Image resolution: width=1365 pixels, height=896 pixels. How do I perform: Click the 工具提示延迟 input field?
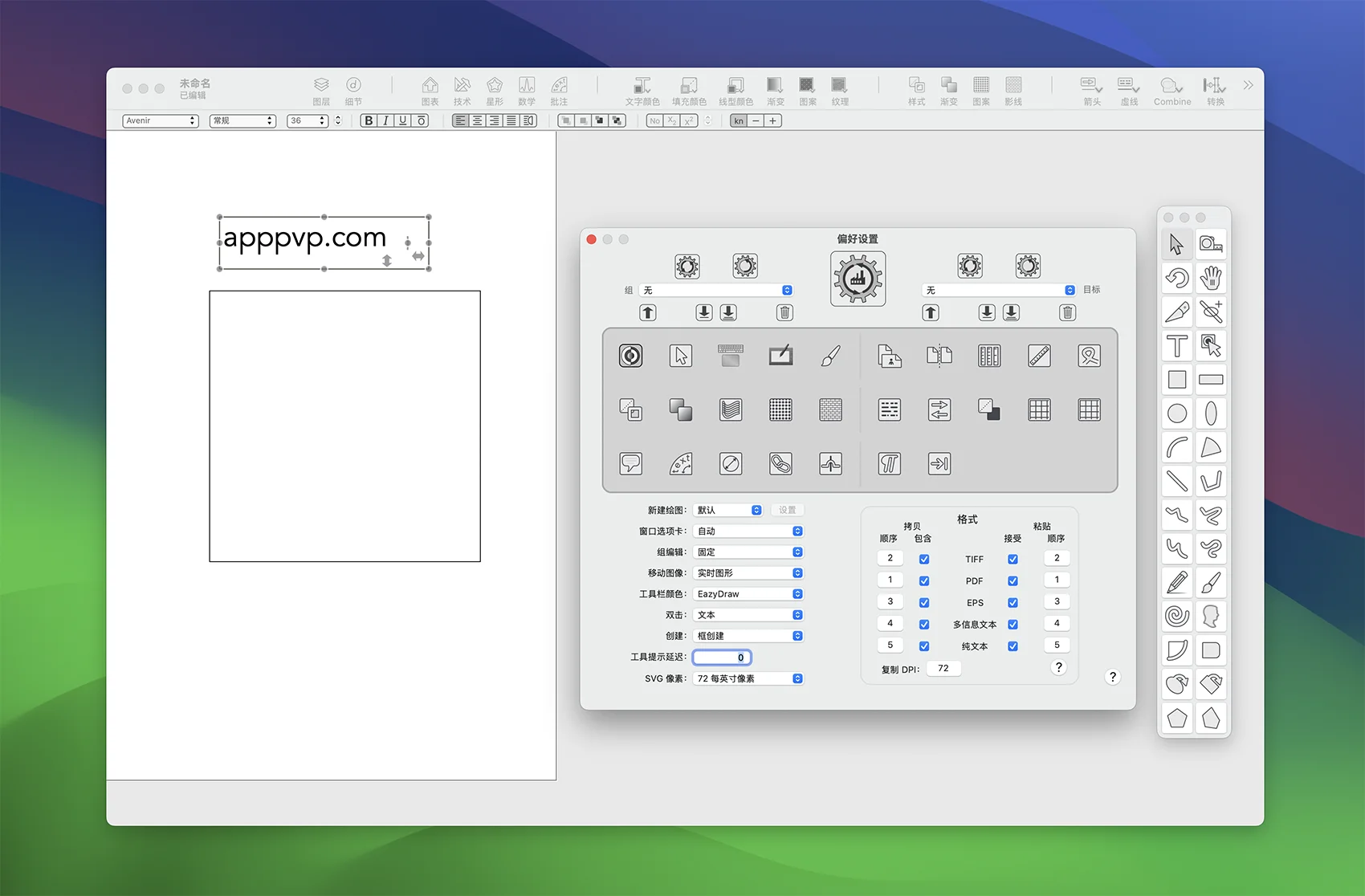pyautogui.click(x=722, y=657)
